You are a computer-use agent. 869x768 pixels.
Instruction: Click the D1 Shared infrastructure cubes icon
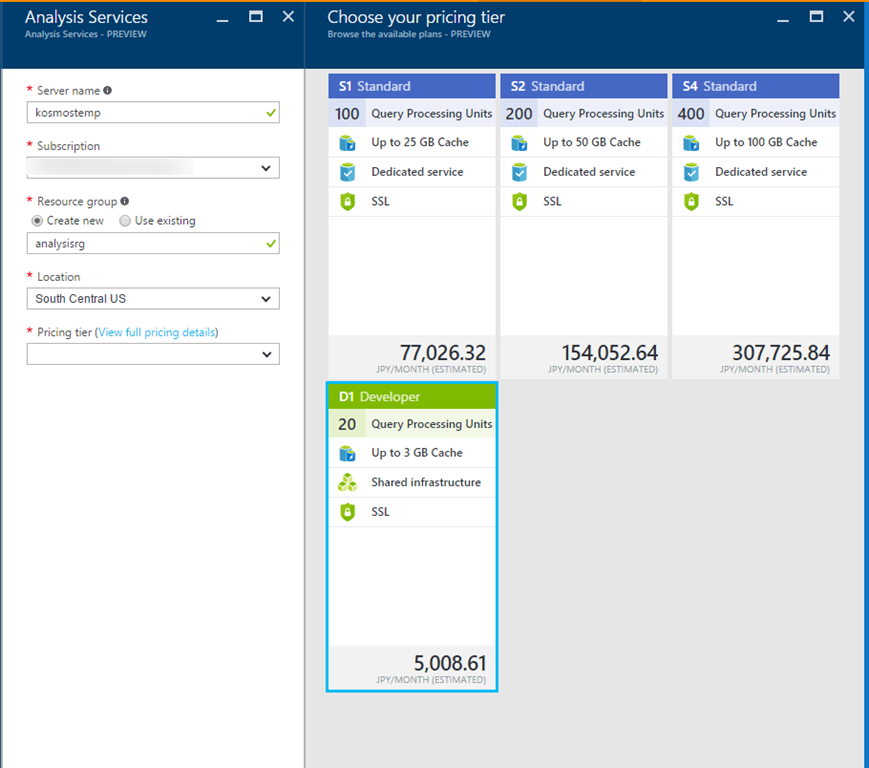[347, 482]
